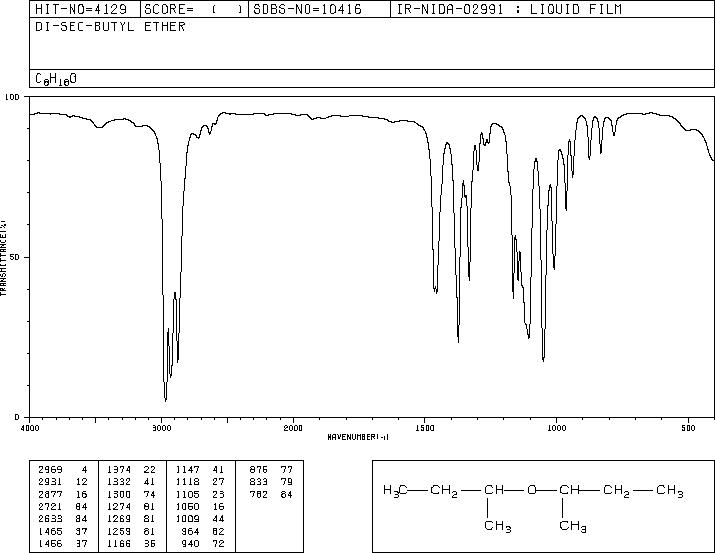Click the peak wavenumber 1105 in the table
This screenshot has height=553, width=715.
188,494
